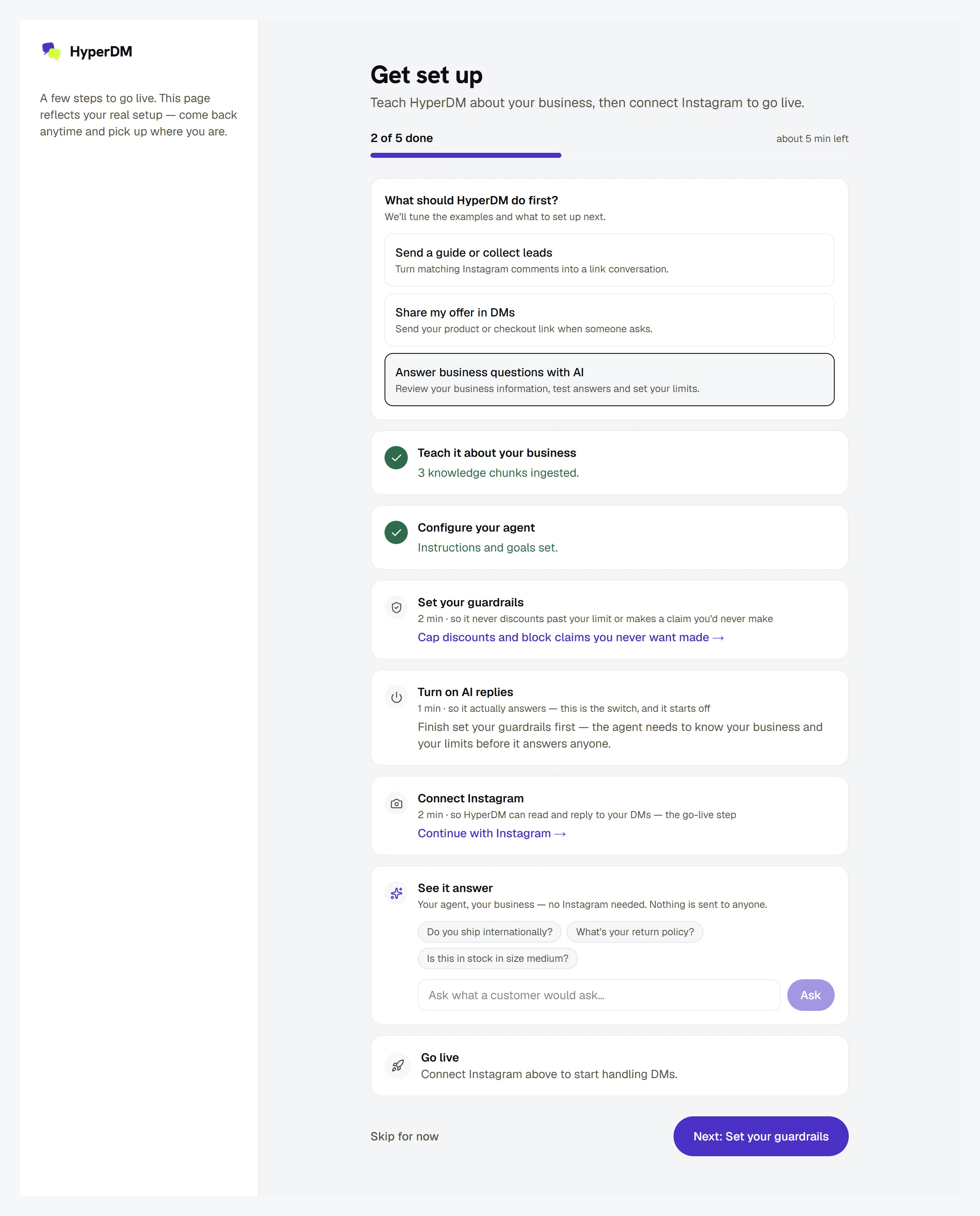Click the What should HyperDM do first? heading

[471, 201]
